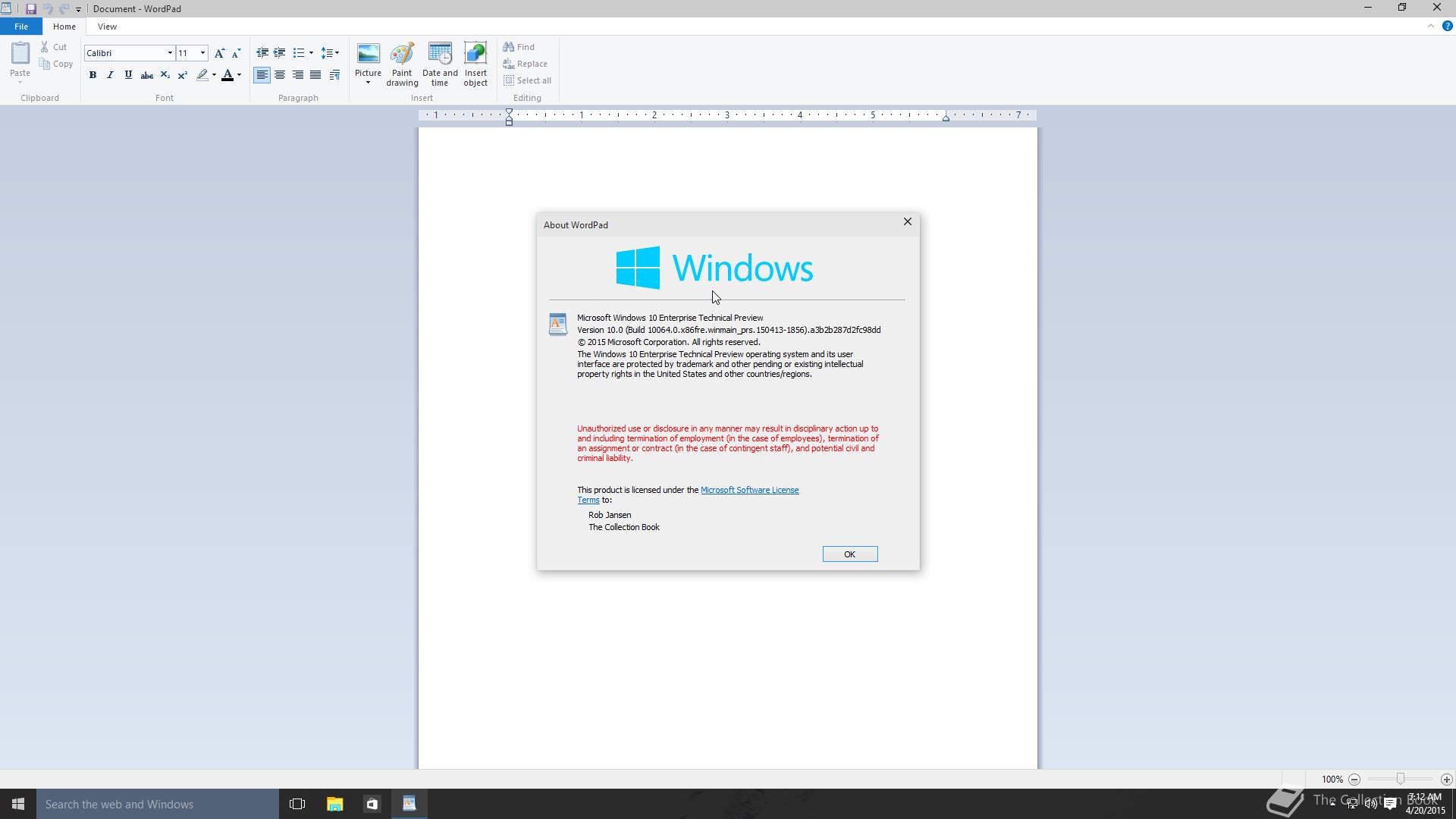The width and height of the screenshot is (1456, 819).
Task: Click the 100% zoom level text
Action: pyautogui.click(x=1332, y=780)
